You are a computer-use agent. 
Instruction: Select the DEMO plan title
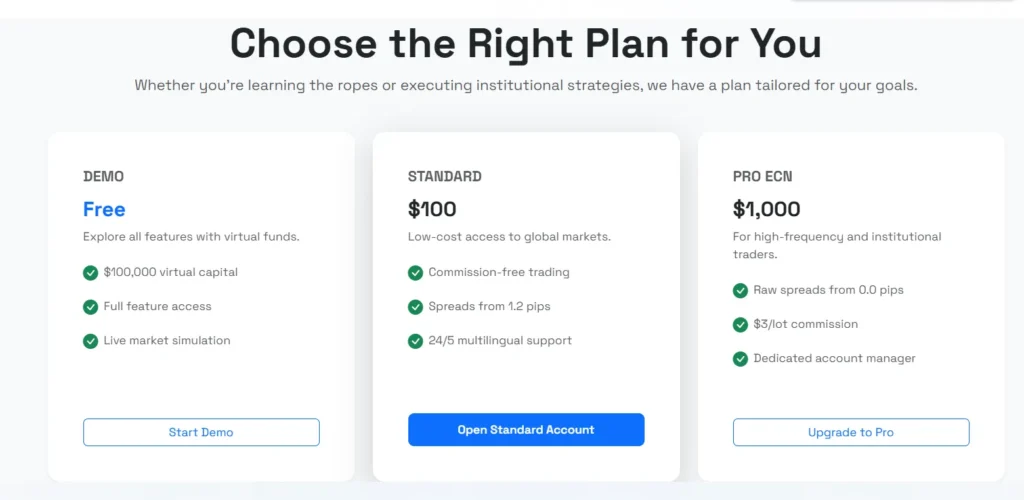coord(104,177)
